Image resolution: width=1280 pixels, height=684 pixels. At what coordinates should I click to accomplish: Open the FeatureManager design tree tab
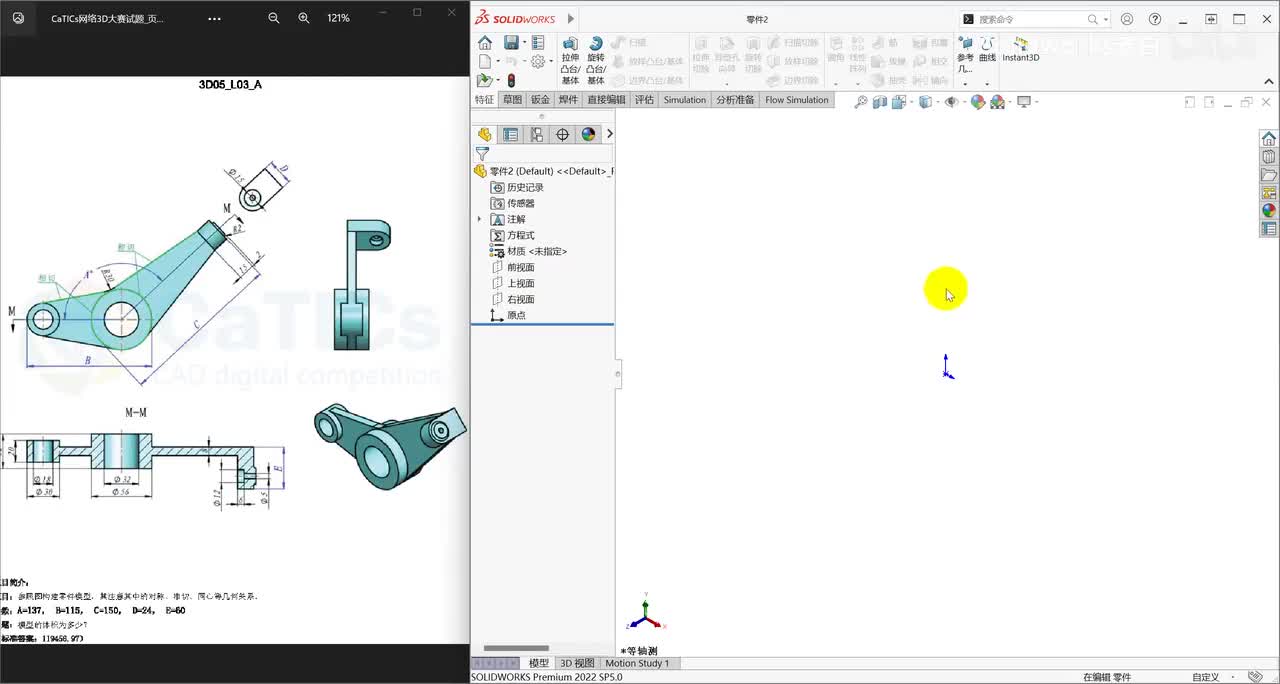click(485, 134)
